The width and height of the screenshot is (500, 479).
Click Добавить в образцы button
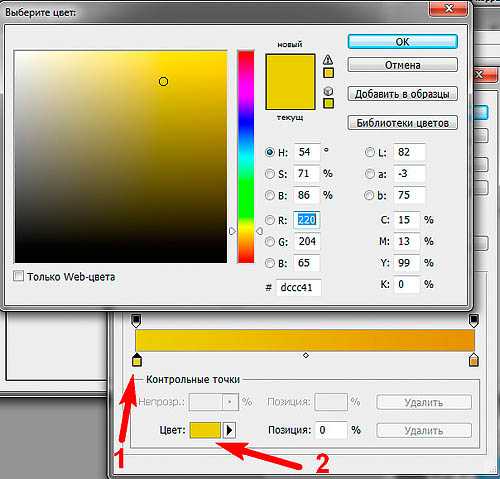(x=403, y=94)
